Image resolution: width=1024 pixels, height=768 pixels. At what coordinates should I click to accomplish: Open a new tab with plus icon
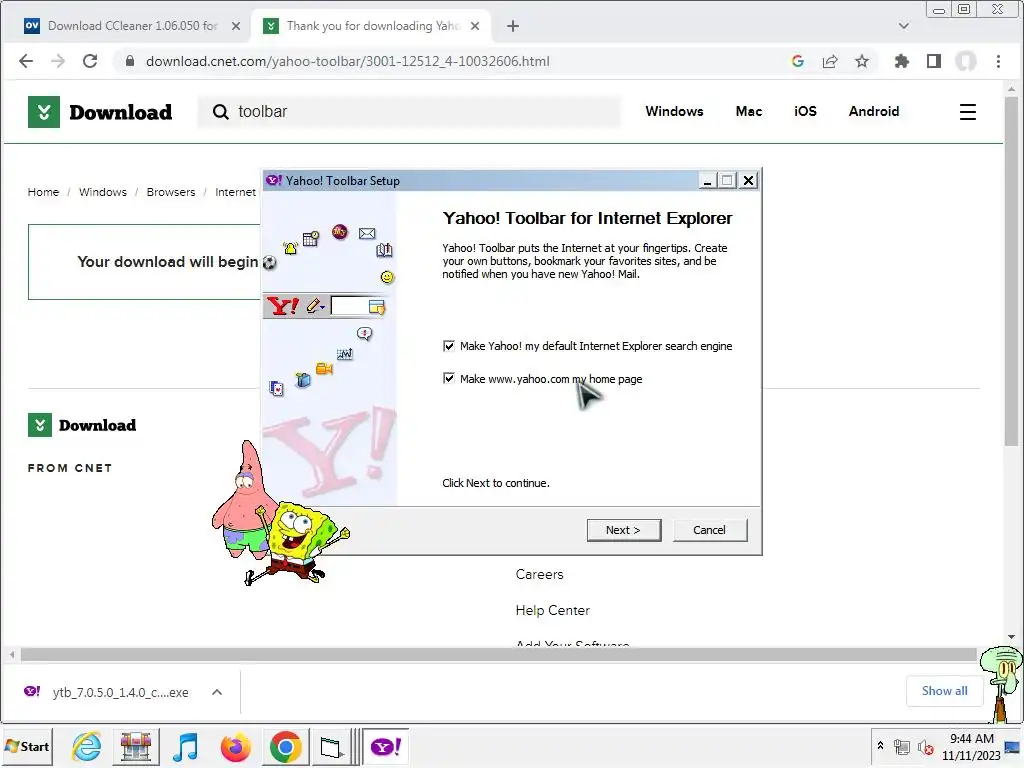(513, 26)
